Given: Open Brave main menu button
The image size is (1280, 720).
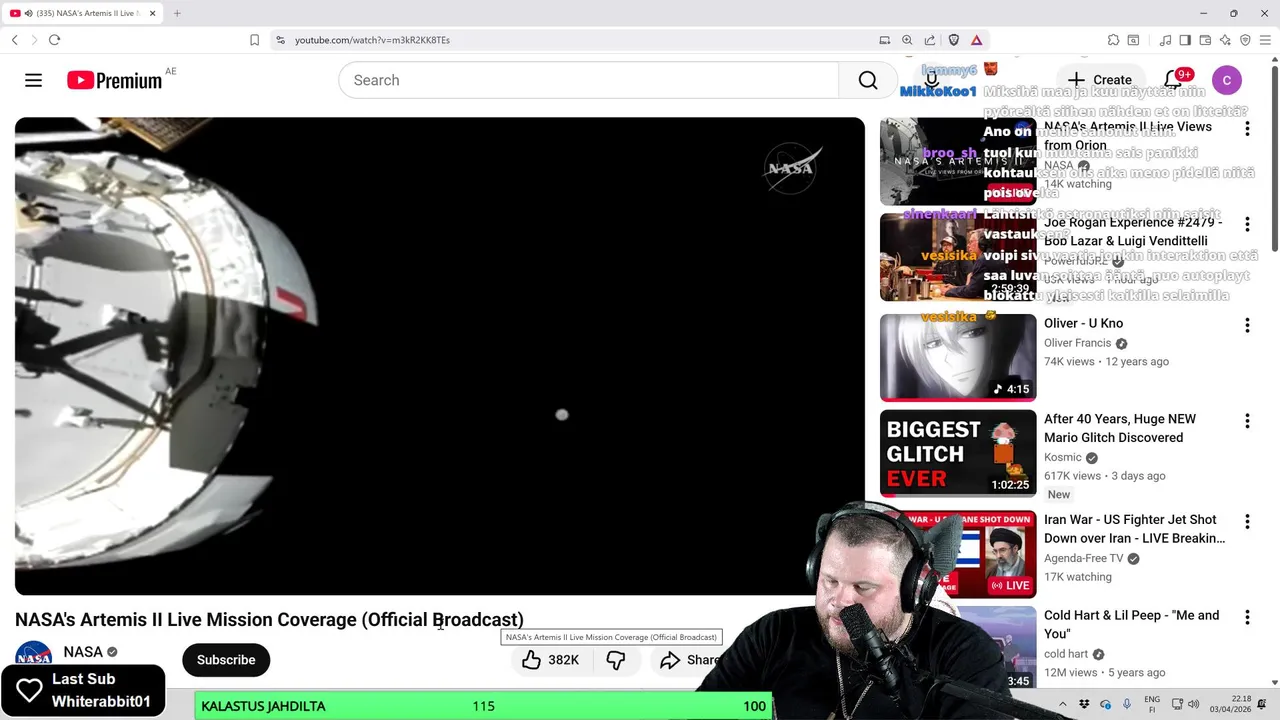Looking at the screenshot, I should (x=1265, y=40).
